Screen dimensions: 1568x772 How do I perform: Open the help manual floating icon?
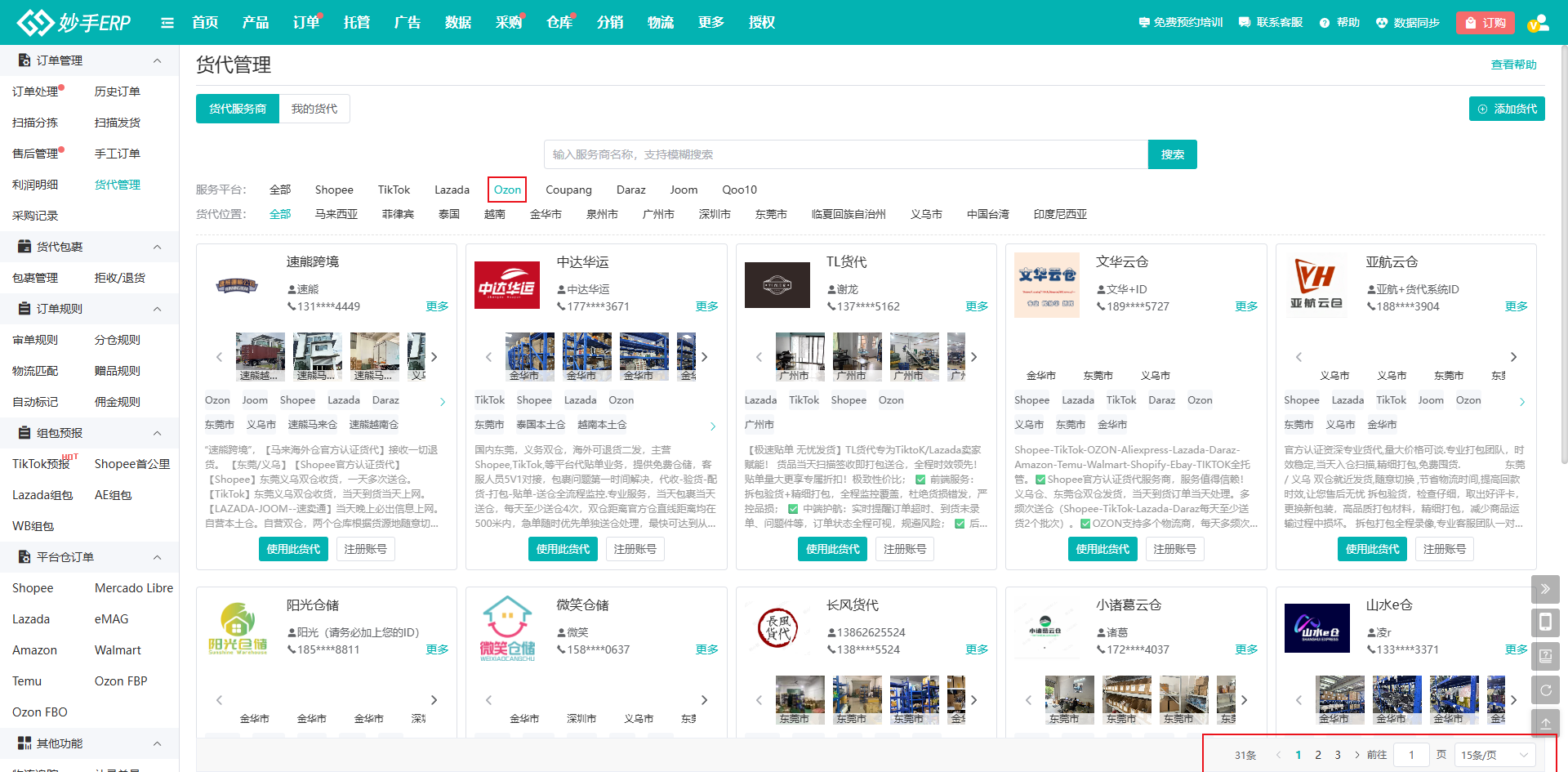coord(1545,656)
